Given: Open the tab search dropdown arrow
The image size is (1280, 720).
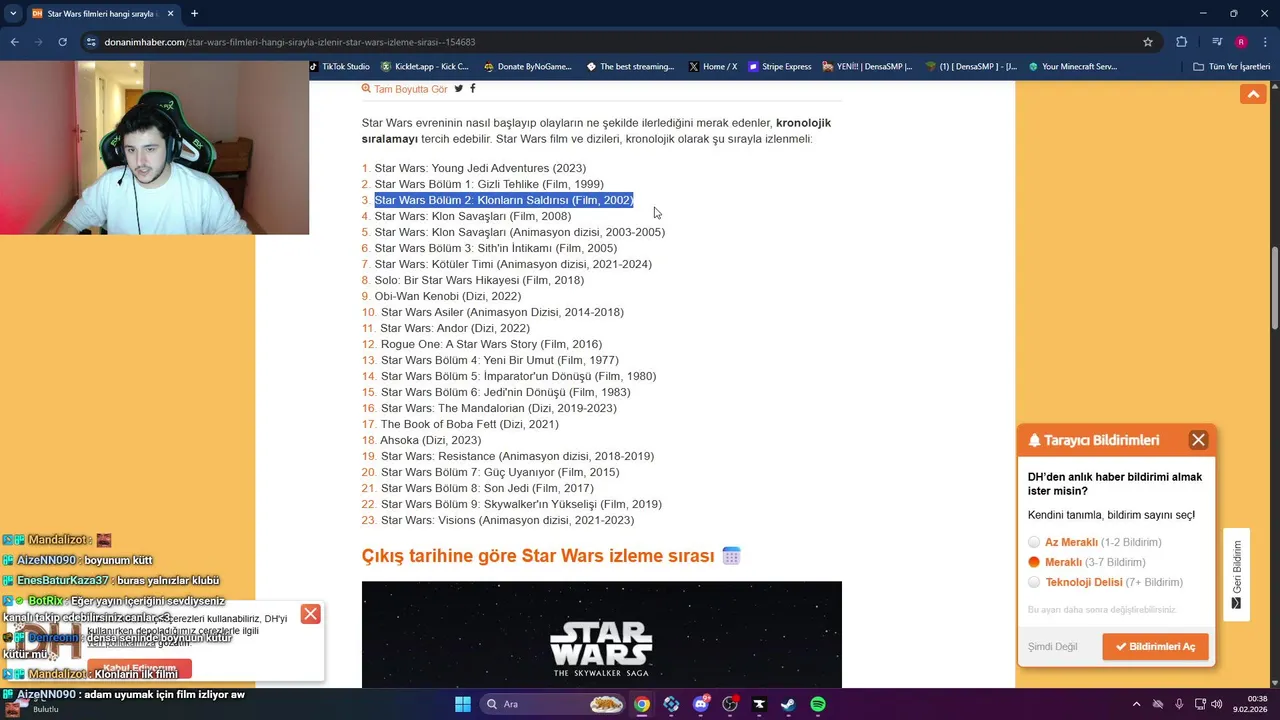Looking at the screenshot, I should point(13,13).
